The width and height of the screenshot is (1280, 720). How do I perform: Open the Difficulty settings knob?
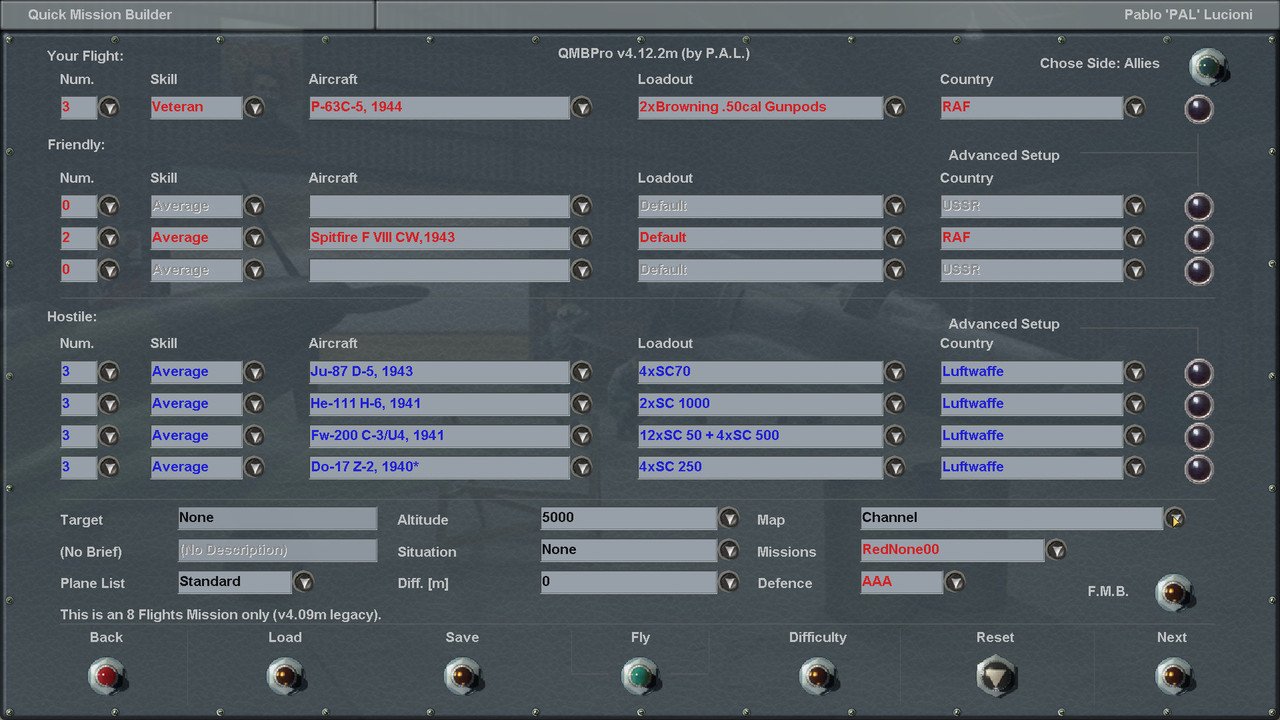[817, 676]
